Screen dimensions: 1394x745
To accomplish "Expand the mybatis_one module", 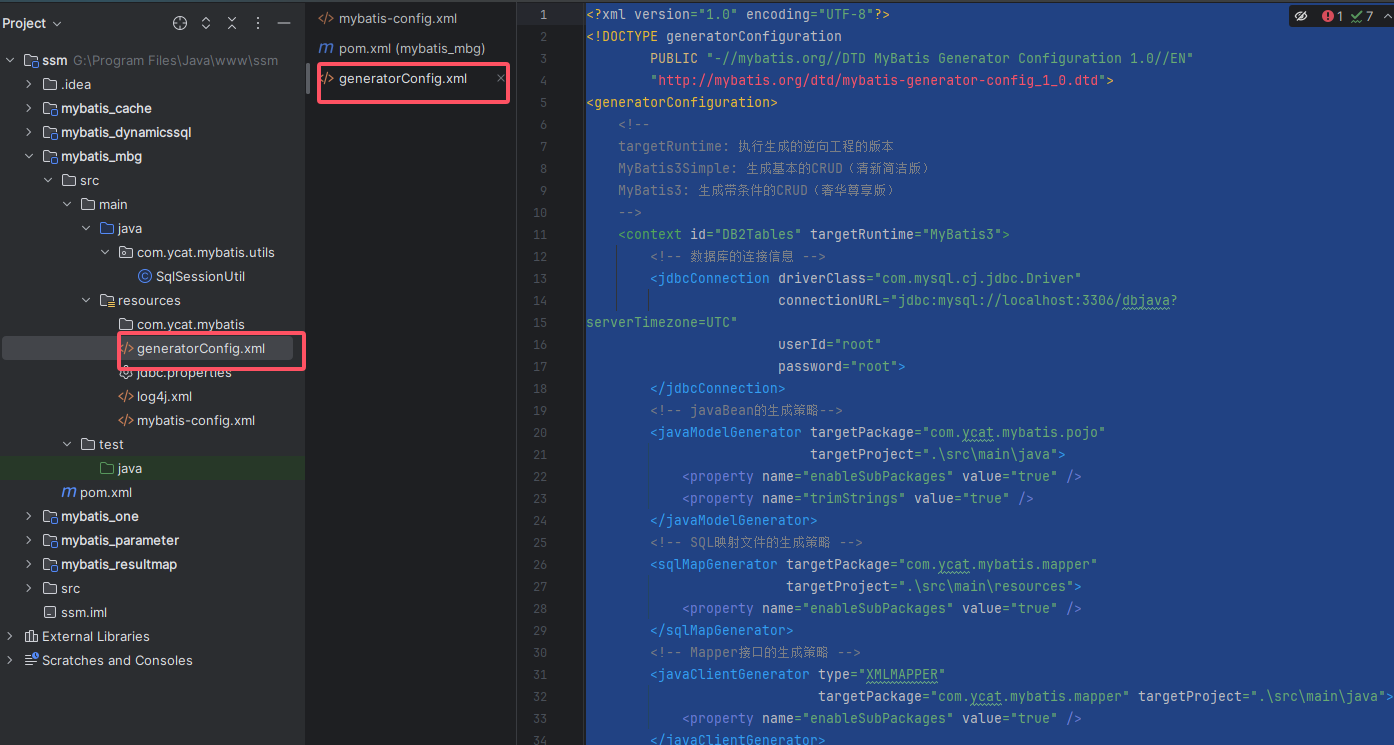I will (x=29, y=516).
